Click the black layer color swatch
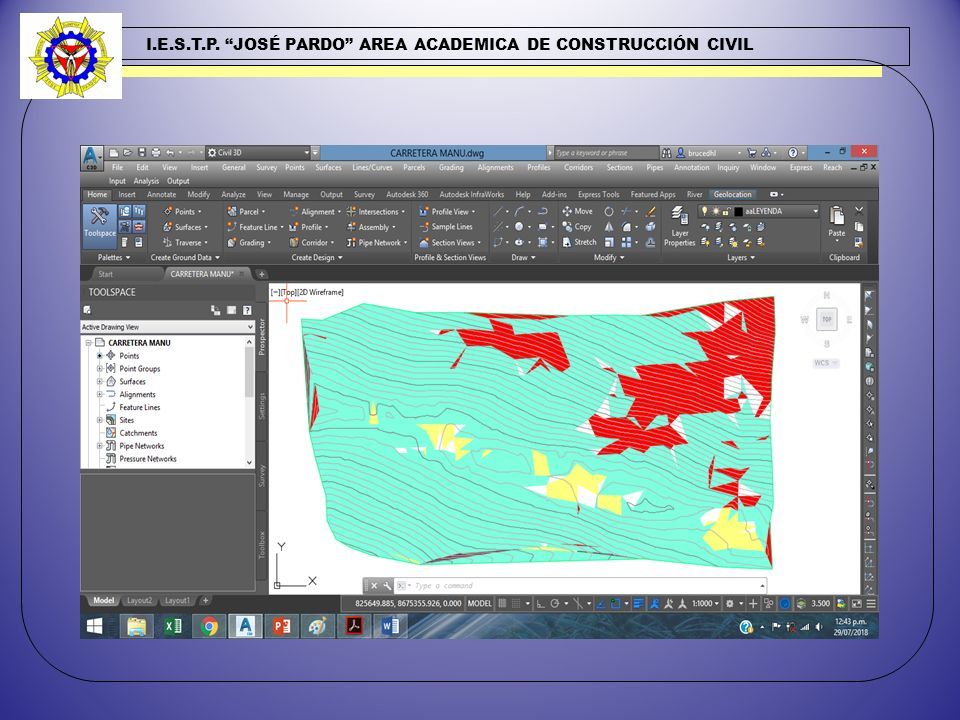 [738, 211]
